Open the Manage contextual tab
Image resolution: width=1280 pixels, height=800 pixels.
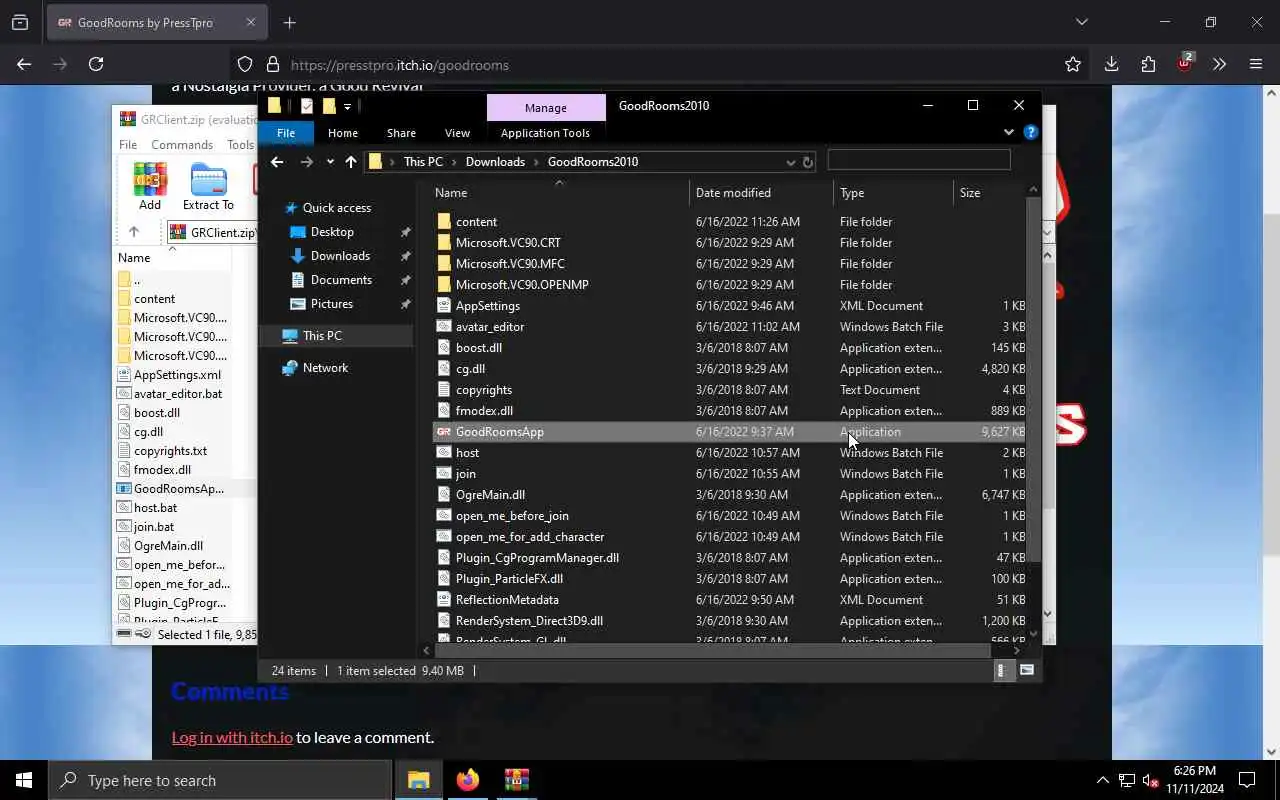546,107
